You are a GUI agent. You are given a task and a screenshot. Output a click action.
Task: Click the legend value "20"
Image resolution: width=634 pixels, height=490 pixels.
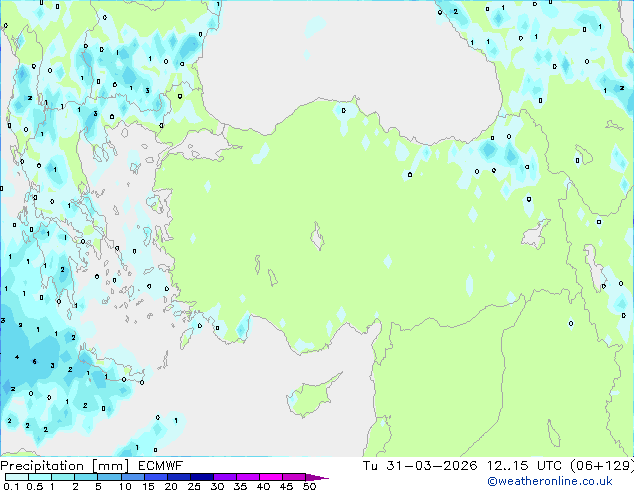[x=171, y=486]
